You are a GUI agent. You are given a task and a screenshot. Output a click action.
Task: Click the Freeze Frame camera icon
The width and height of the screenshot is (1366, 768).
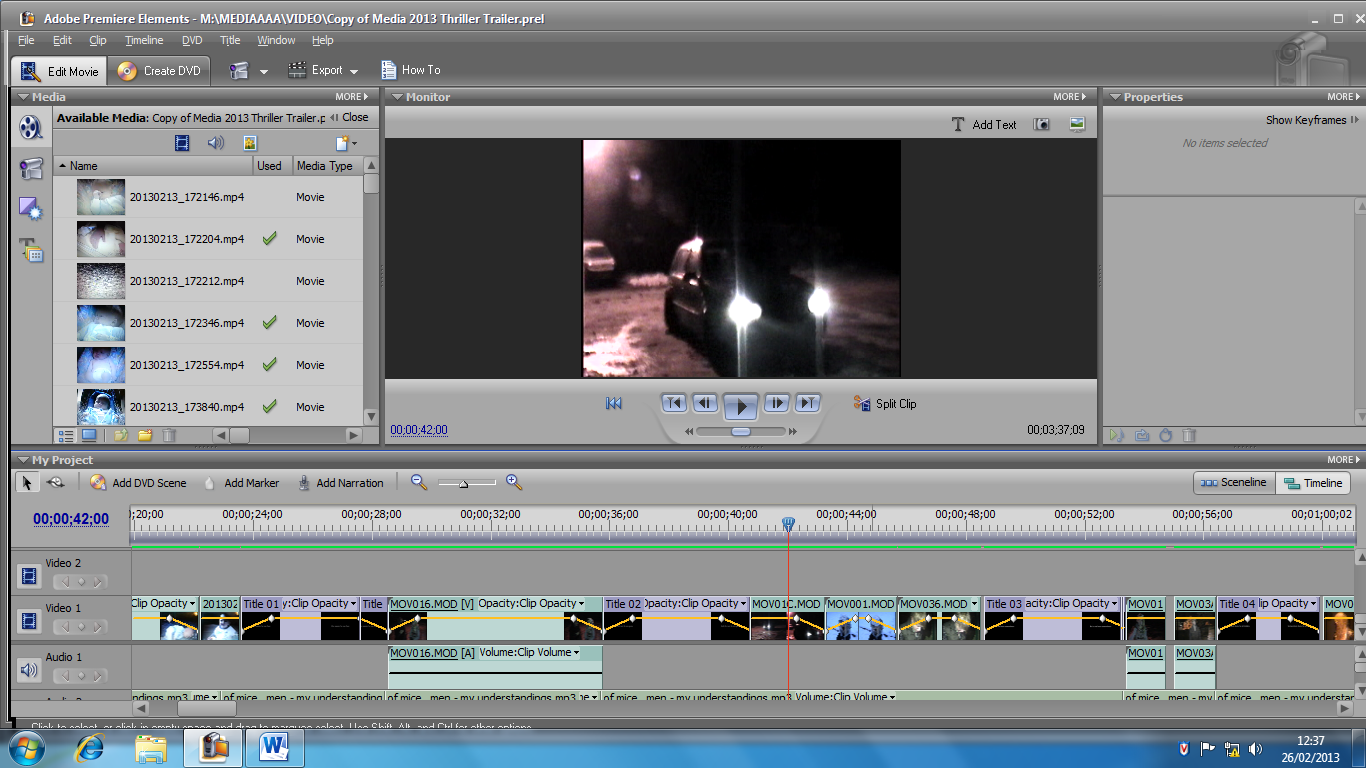click(x=1042, y=124)
